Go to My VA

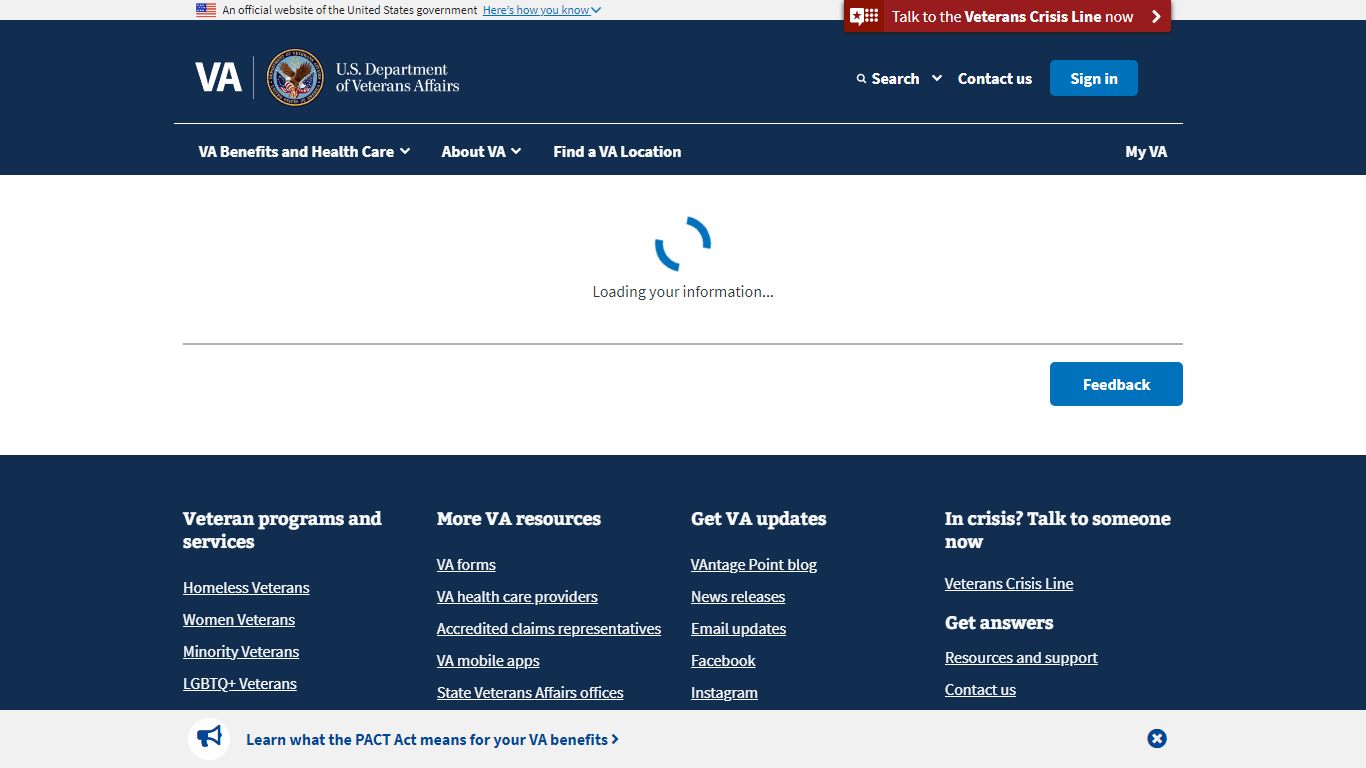click(x=1146, y=151)
